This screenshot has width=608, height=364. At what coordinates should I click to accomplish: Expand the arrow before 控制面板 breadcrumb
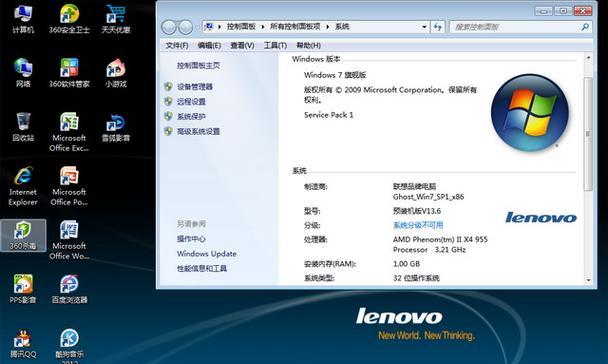[219, 26]
